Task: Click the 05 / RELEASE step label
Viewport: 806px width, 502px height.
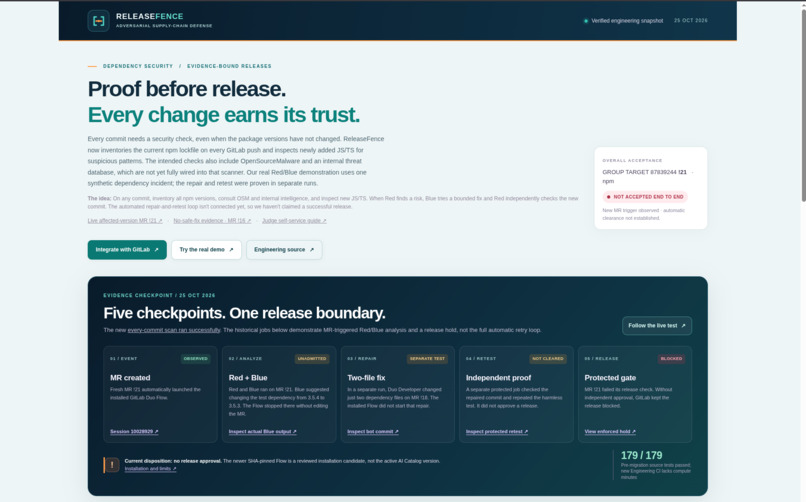Action: 601,359
